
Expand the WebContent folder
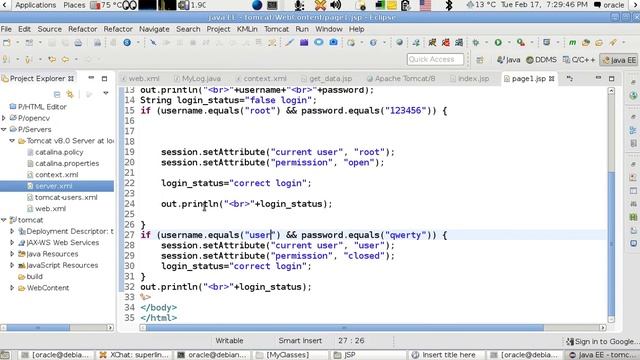point(12,288)
